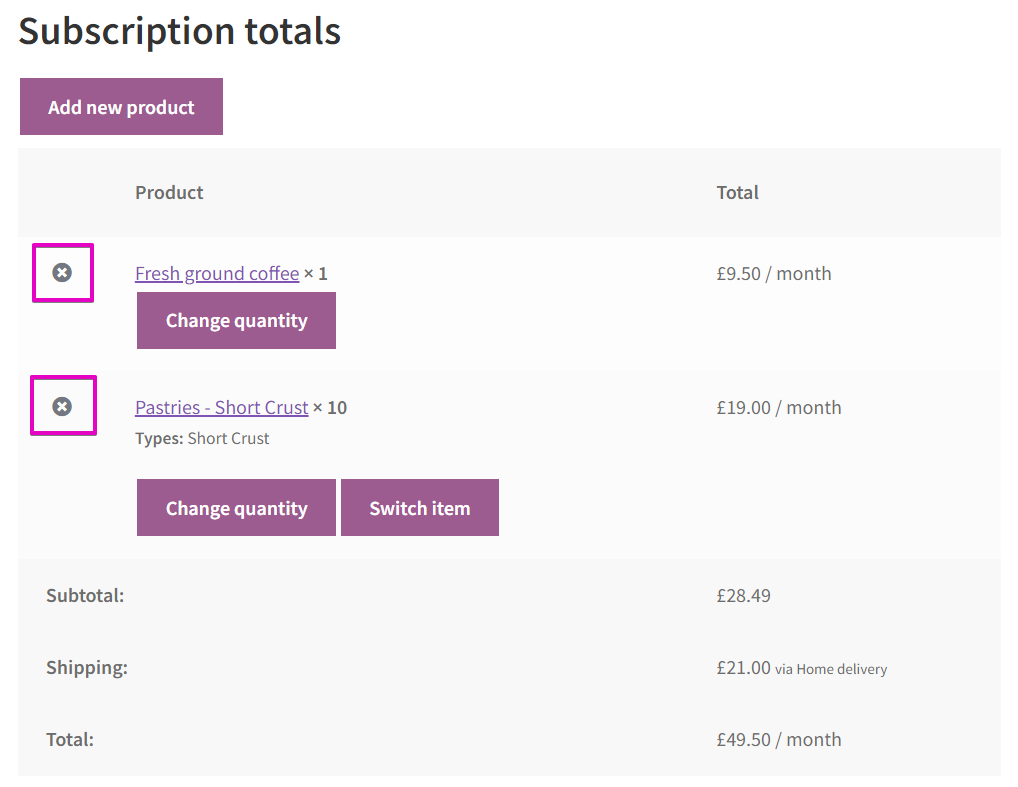Select the £49.50 / month total
Viewport: 1018px width, 787px height.
click(x=778, y=740)
